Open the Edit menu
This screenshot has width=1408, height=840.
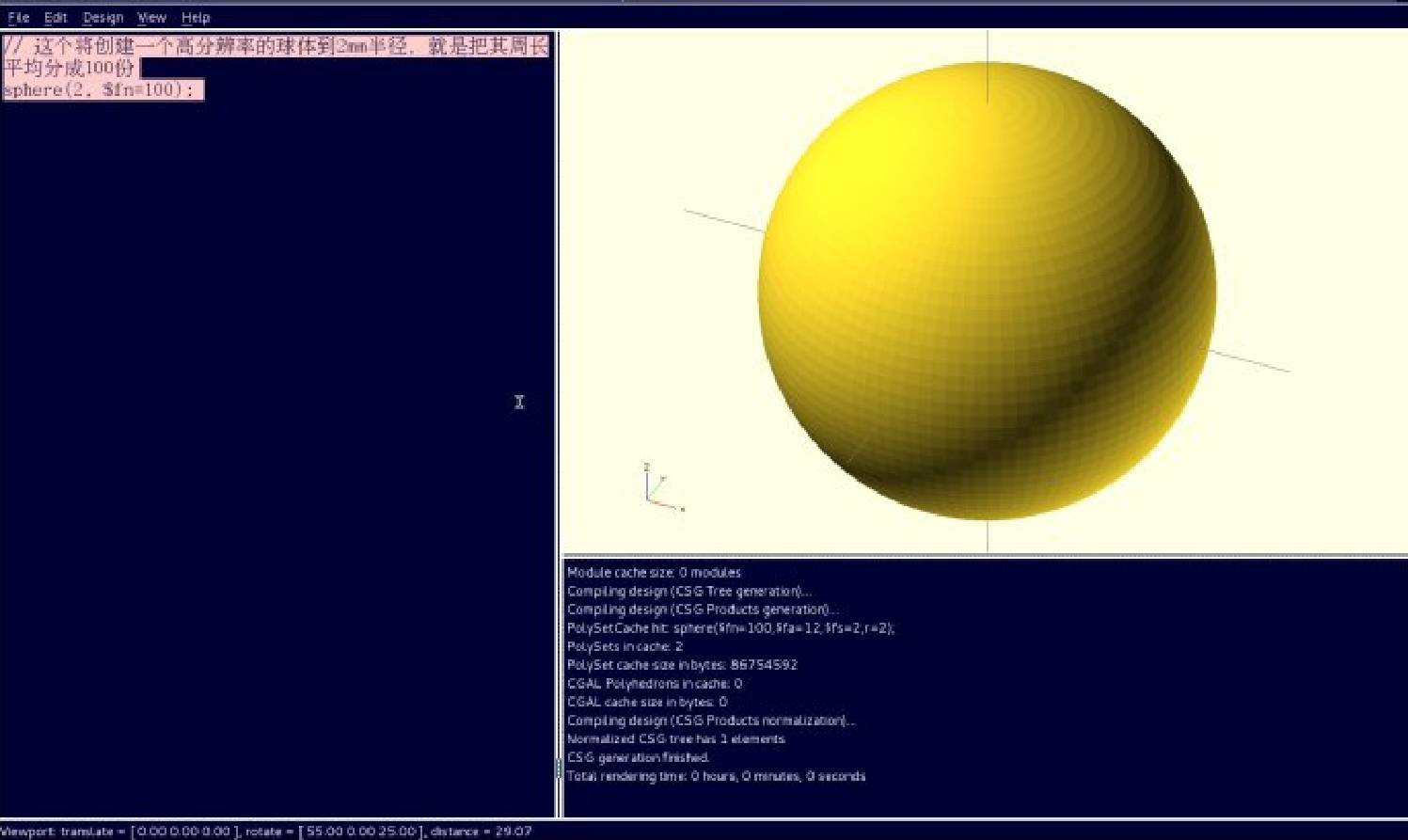[x=55, y=17]
